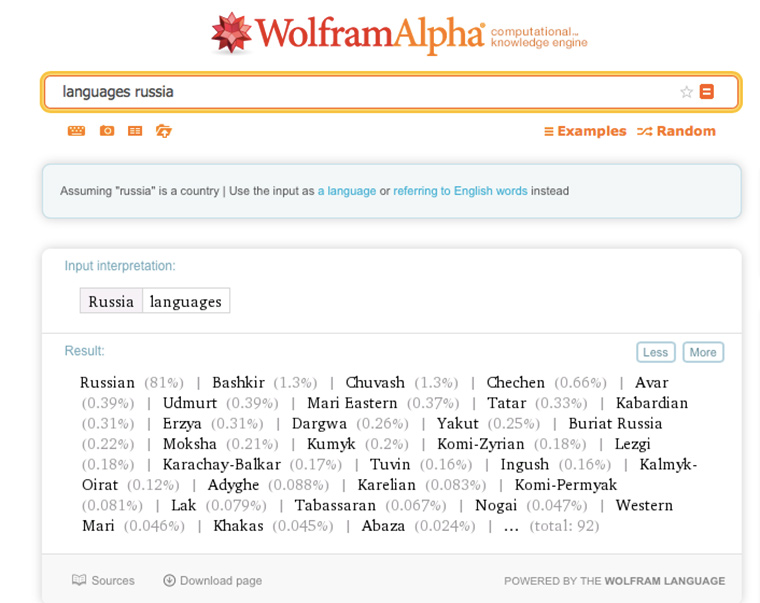Viewport: 760px width, 603px height.
Task: Click 'computational knowledge engine' tagline
Action: [x=539, y=37]
